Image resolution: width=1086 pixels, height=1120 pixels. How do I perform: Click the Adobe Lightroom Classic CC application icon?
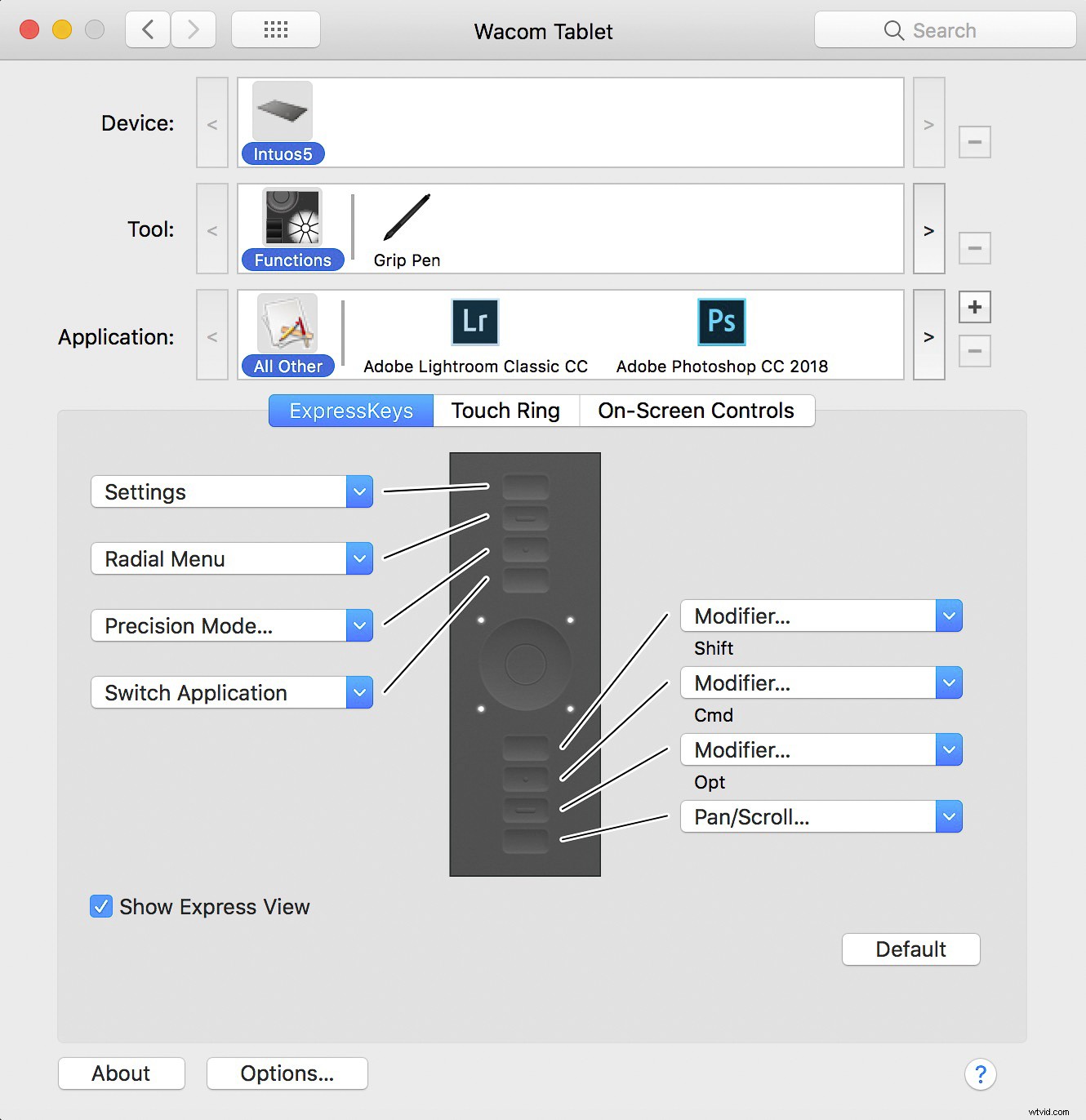[474, 322]
